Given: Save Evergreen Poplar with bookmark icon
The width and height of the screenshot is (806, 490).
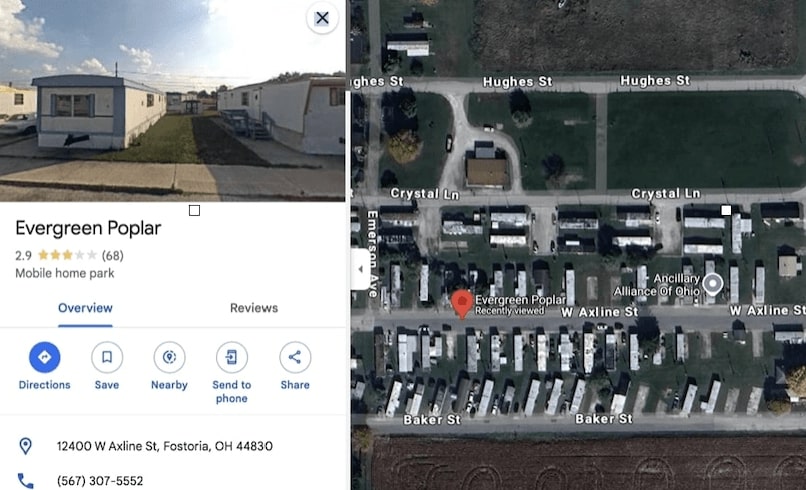Looking at the screenshot, I should click(x=107, y=357).
